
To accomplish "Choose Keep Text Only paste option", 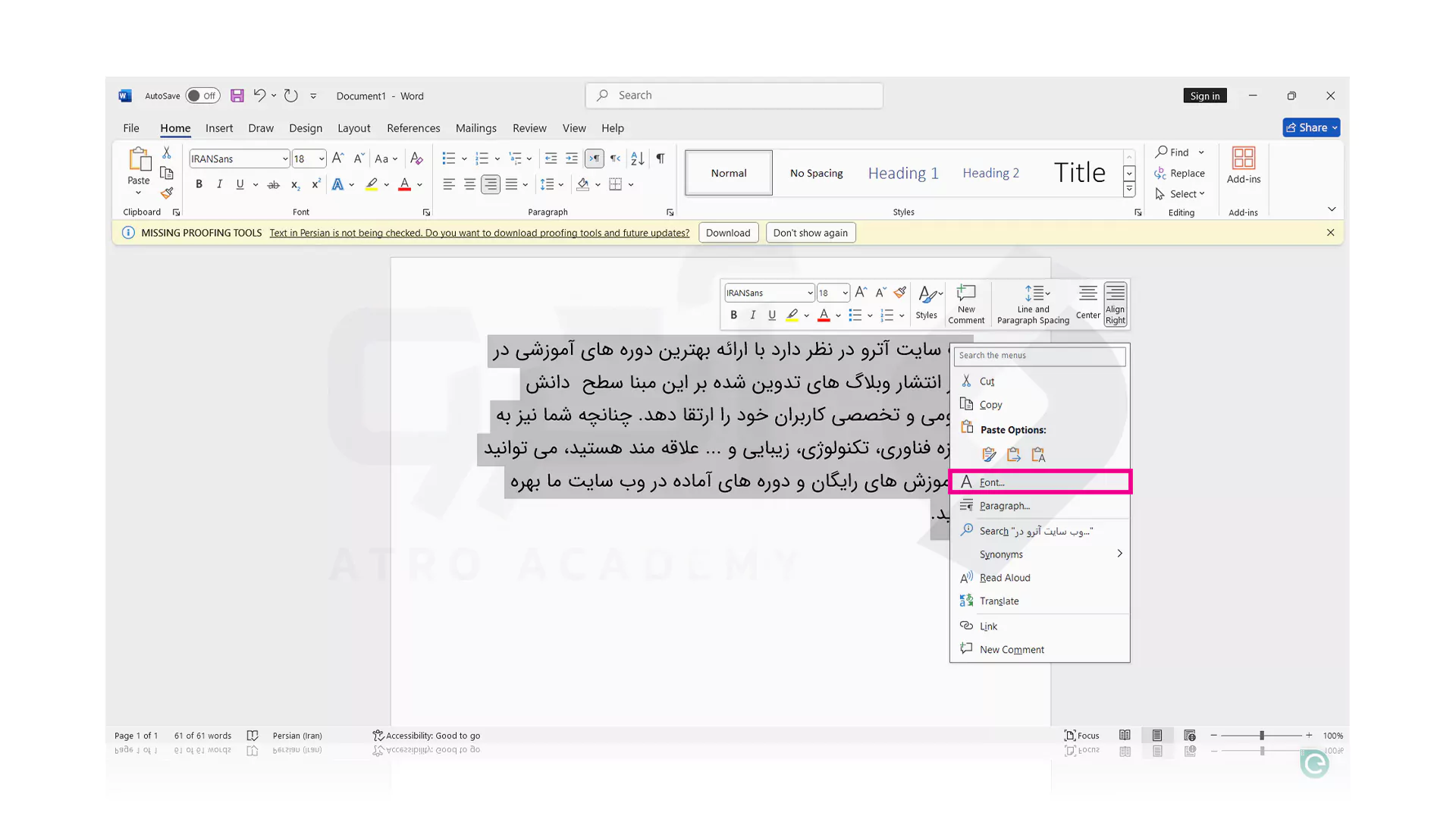I will [1038, 454].
